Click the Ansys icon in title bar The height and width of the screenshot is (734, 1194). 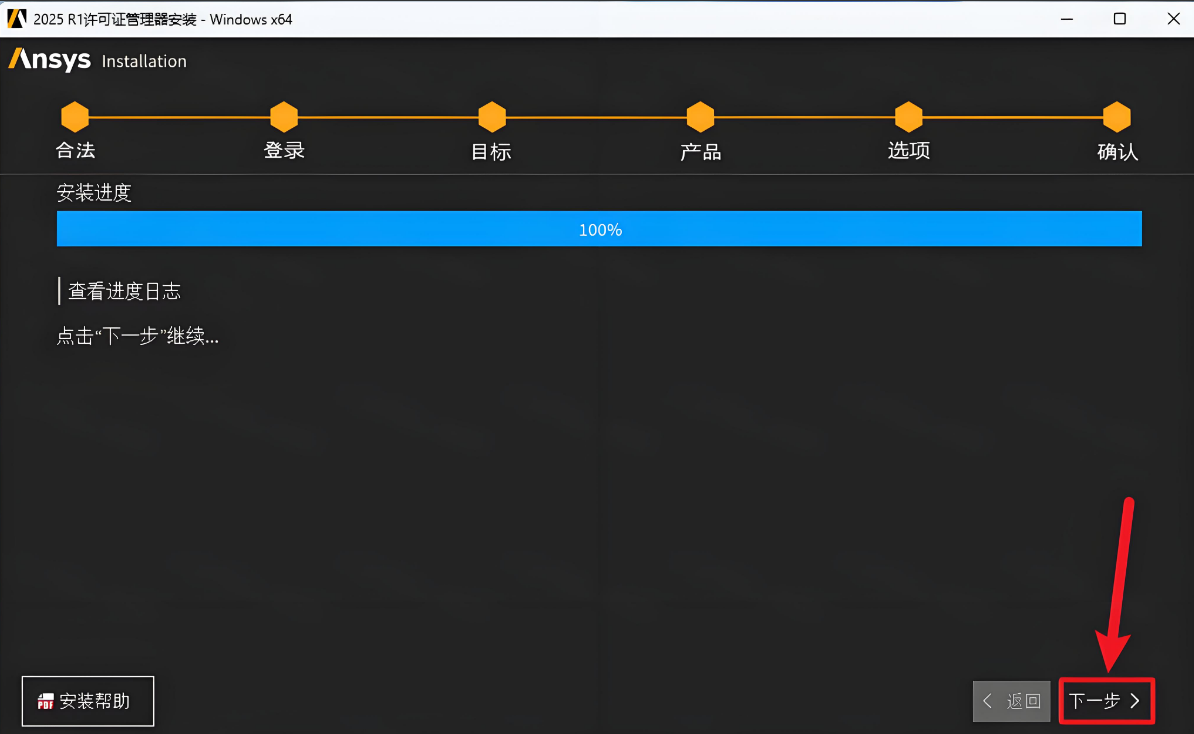tap(17, 18)
